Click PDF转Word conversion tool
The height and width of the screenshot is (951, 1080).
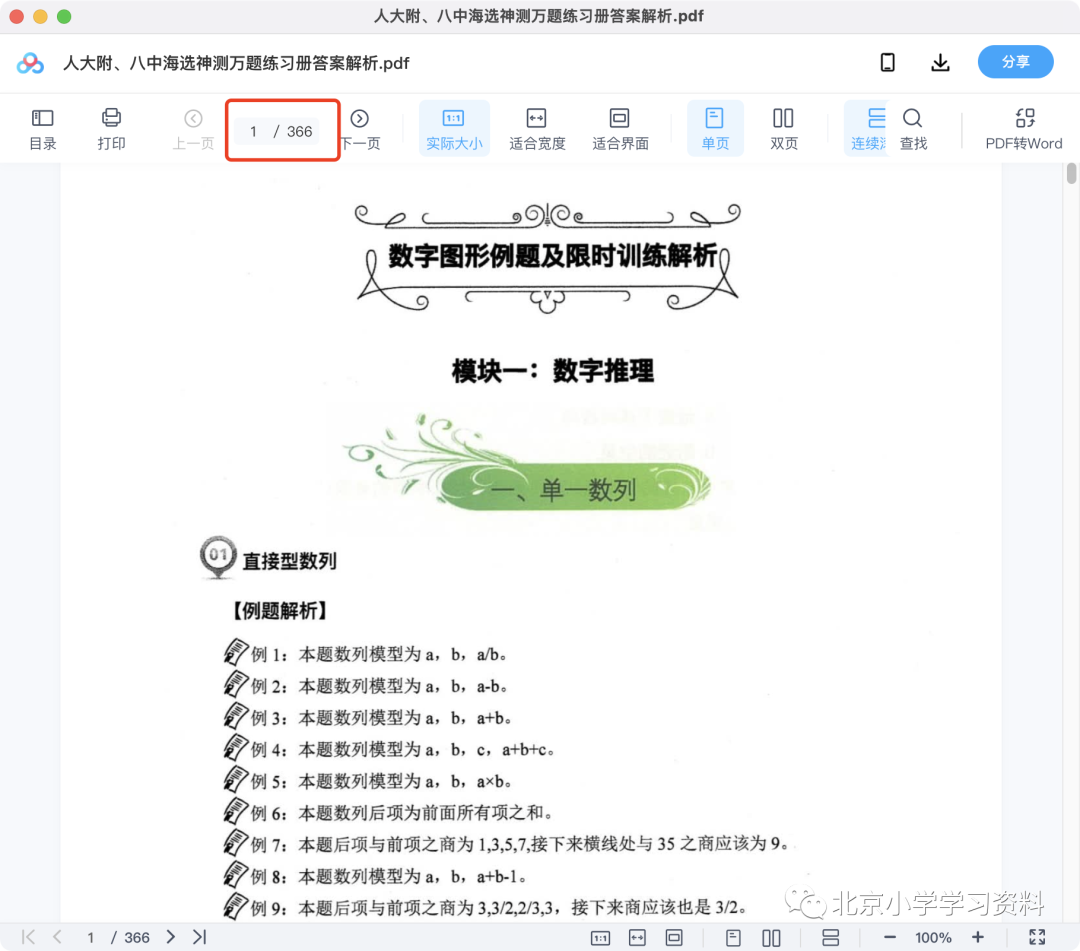pyautogui.click(x=1024, y=129)
